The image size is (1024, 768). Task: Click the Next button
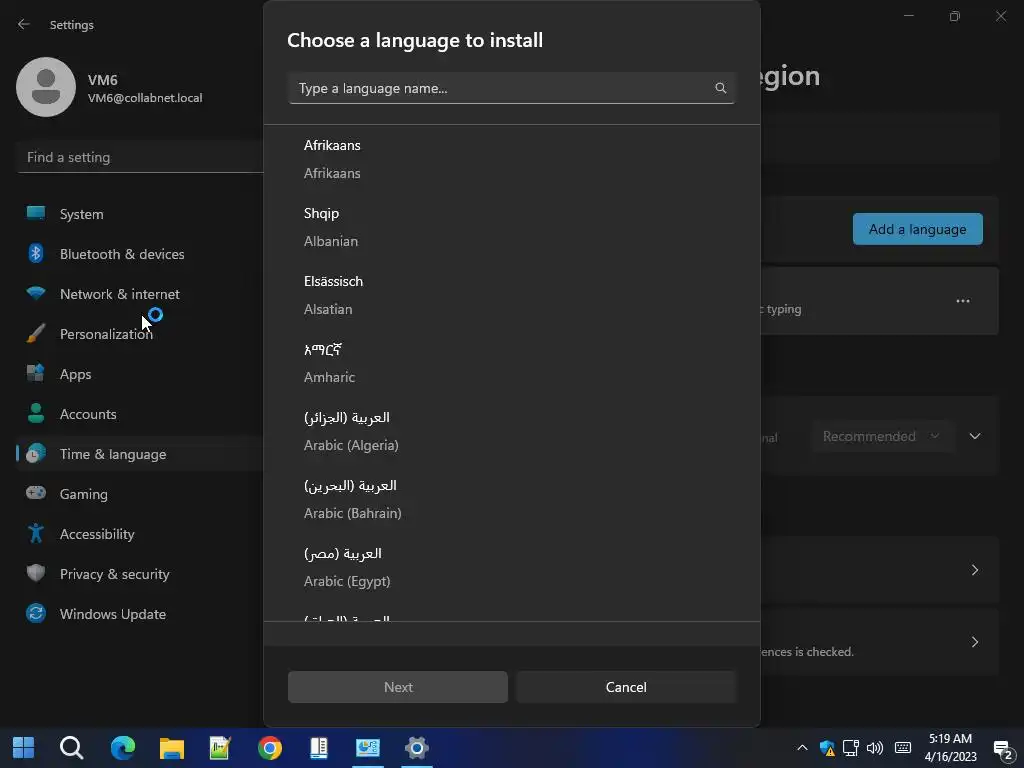click(398, 687)
